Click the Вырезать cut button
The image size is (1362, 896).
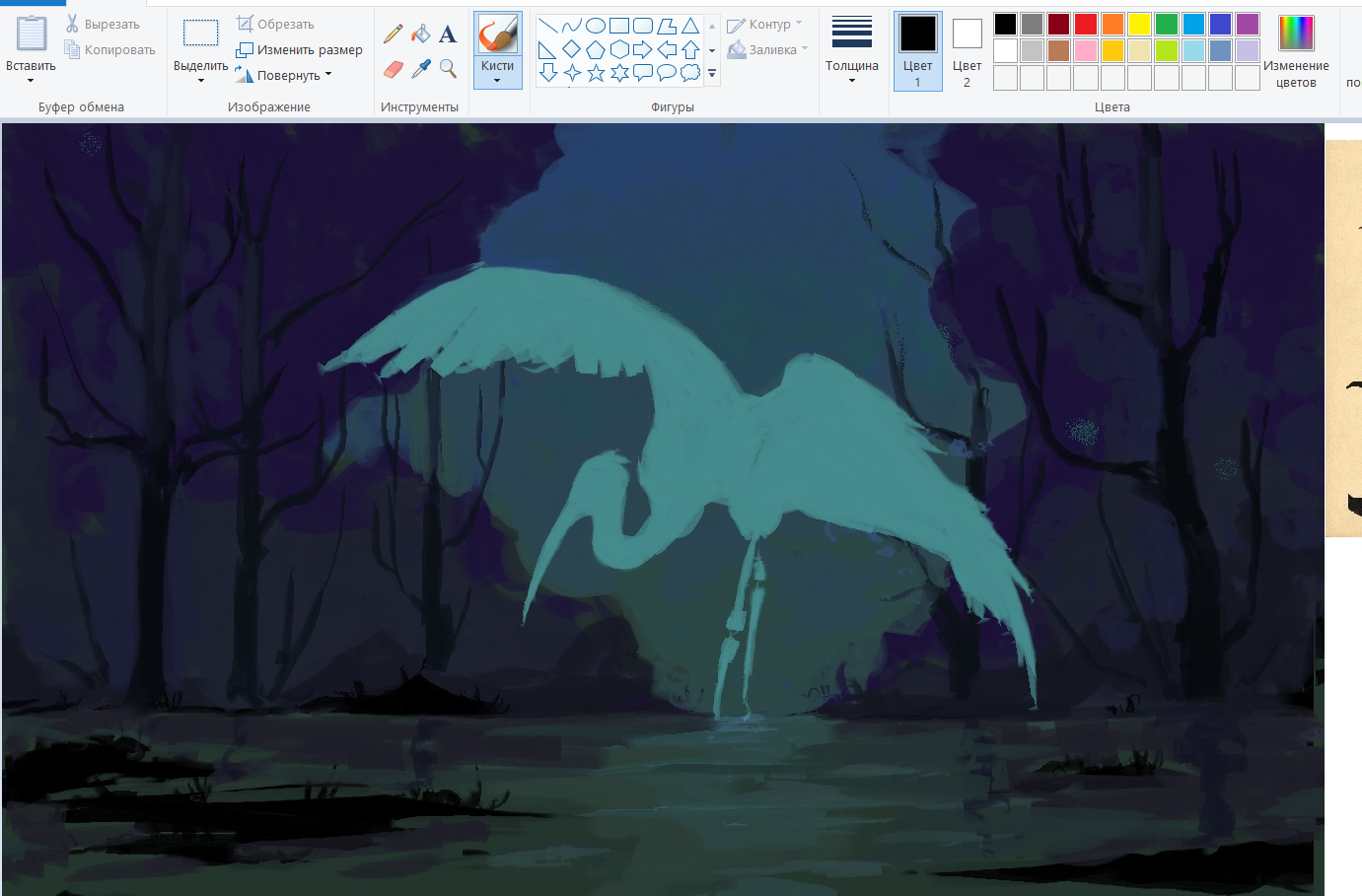[x=103, y=24]
